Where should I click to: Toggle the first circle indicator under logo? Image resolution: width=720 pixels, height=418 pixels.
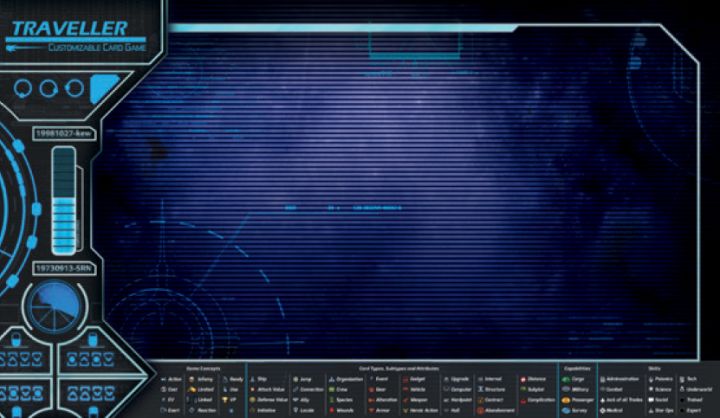[x=23, y=88]
